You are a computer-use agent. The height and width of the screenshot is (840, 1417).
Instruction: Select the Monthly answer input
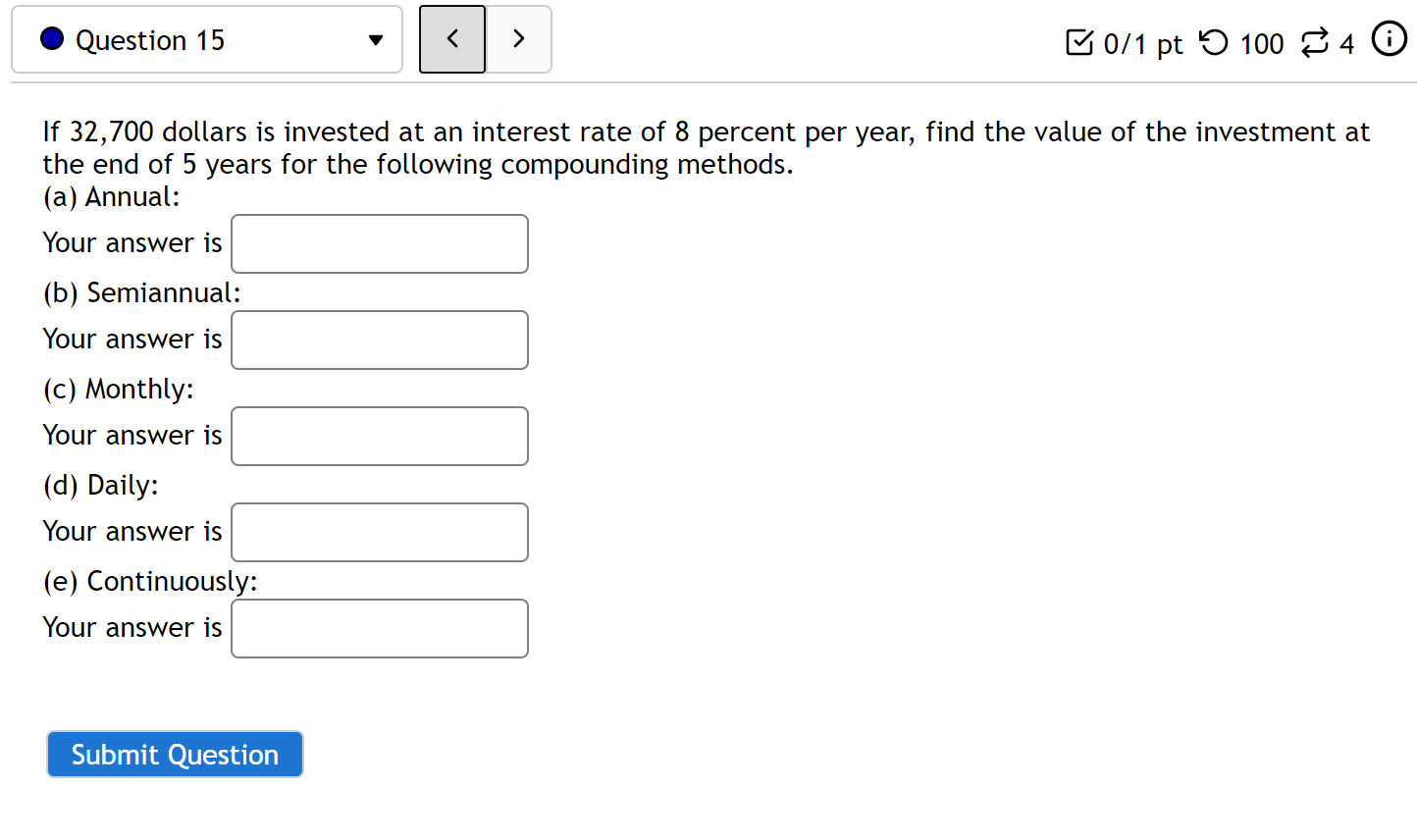[379, 436]
